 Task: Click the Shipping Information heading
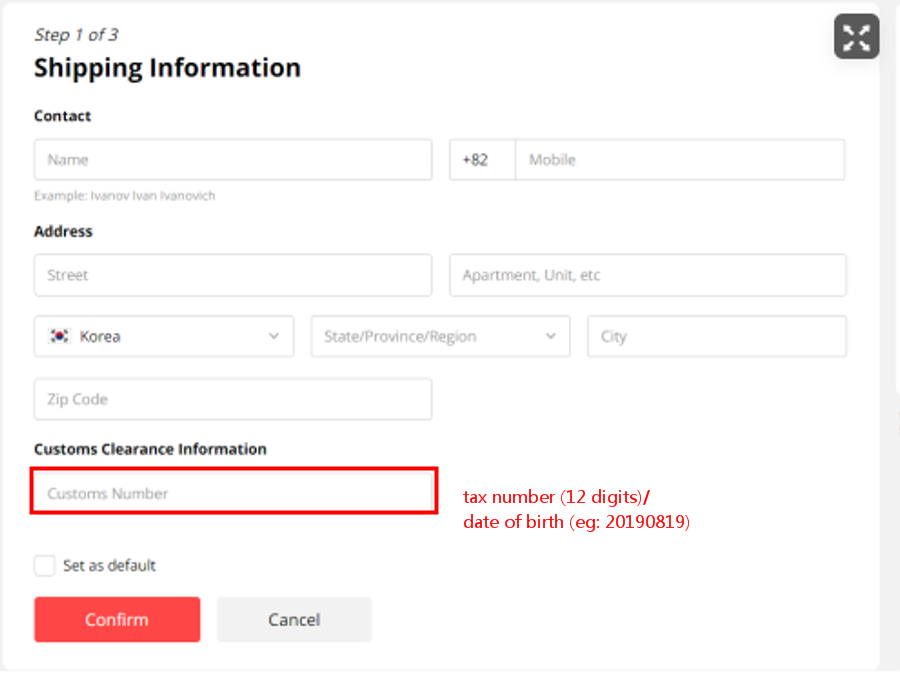pos(167,68)
